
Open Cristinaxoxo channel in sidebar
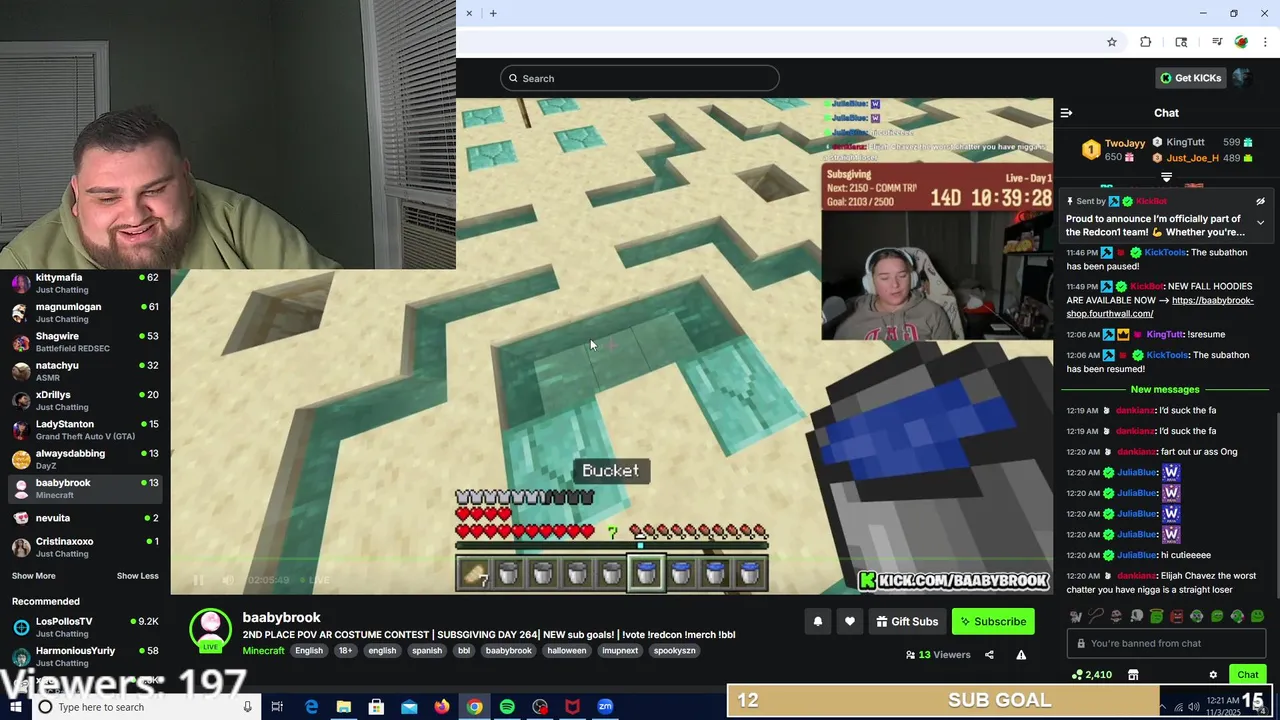(85, 547)
